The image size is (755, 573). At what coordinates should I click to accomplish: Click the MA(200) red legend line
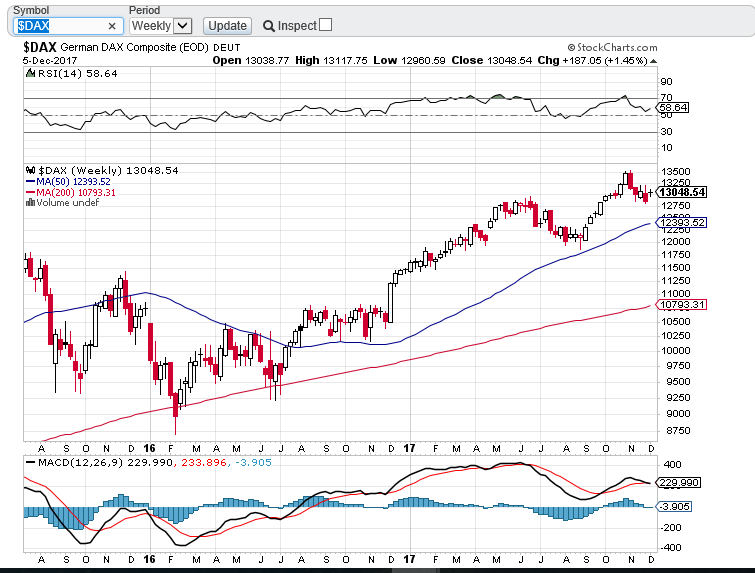point(30,193)
